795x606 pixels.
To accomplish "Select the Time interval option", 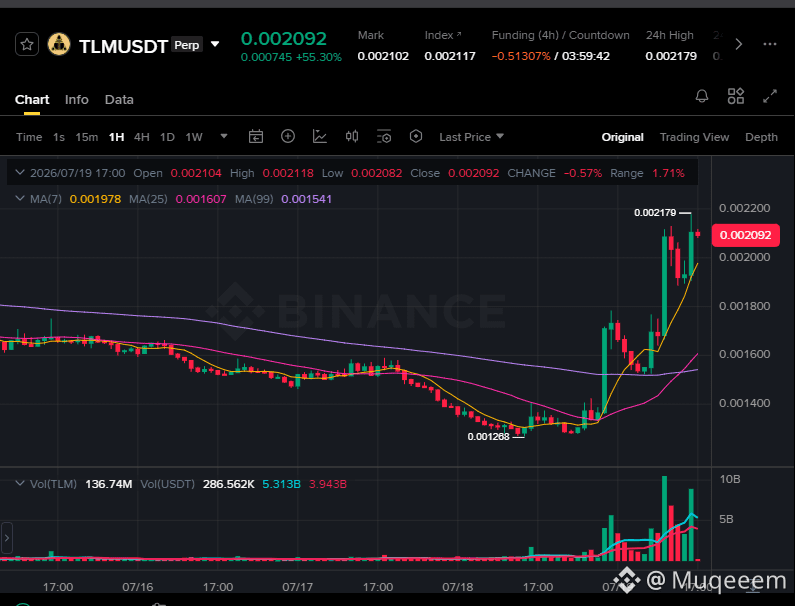I will 29,137.
